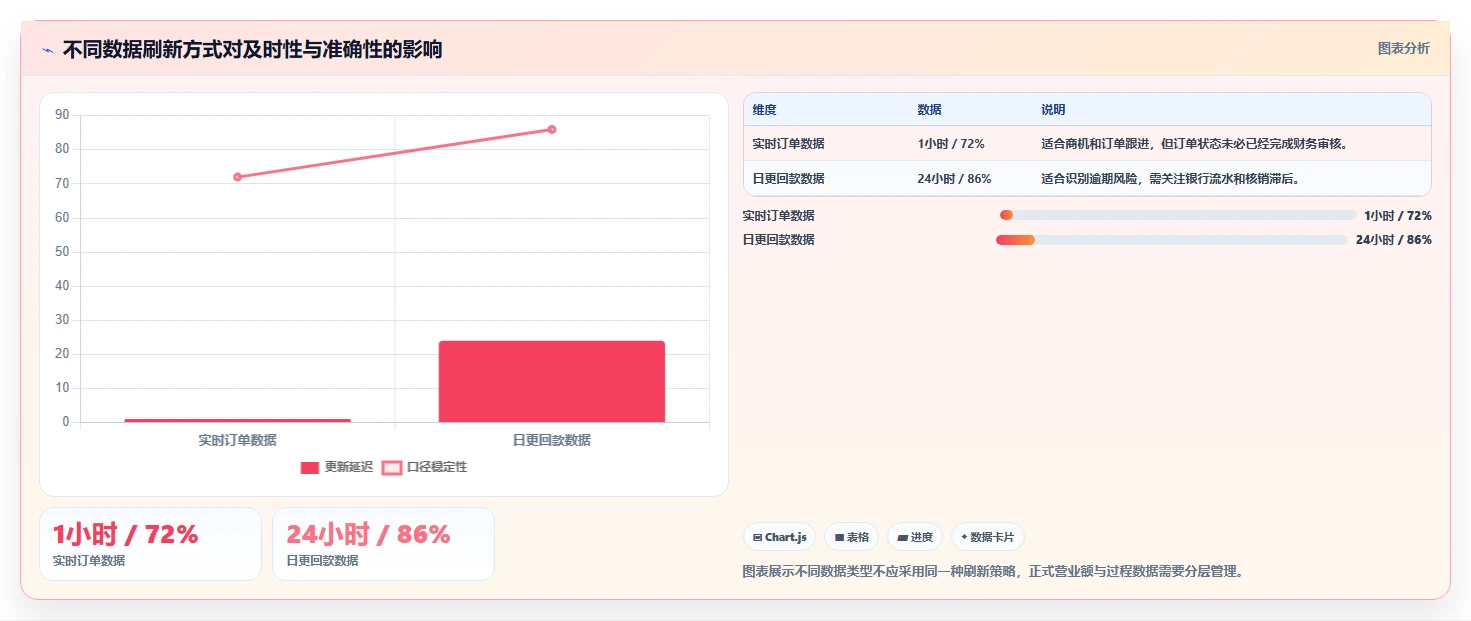The image size is (1471, 621).
Task: Click the 24小时 / 86% progress value
Action: tap(1394, 239)
